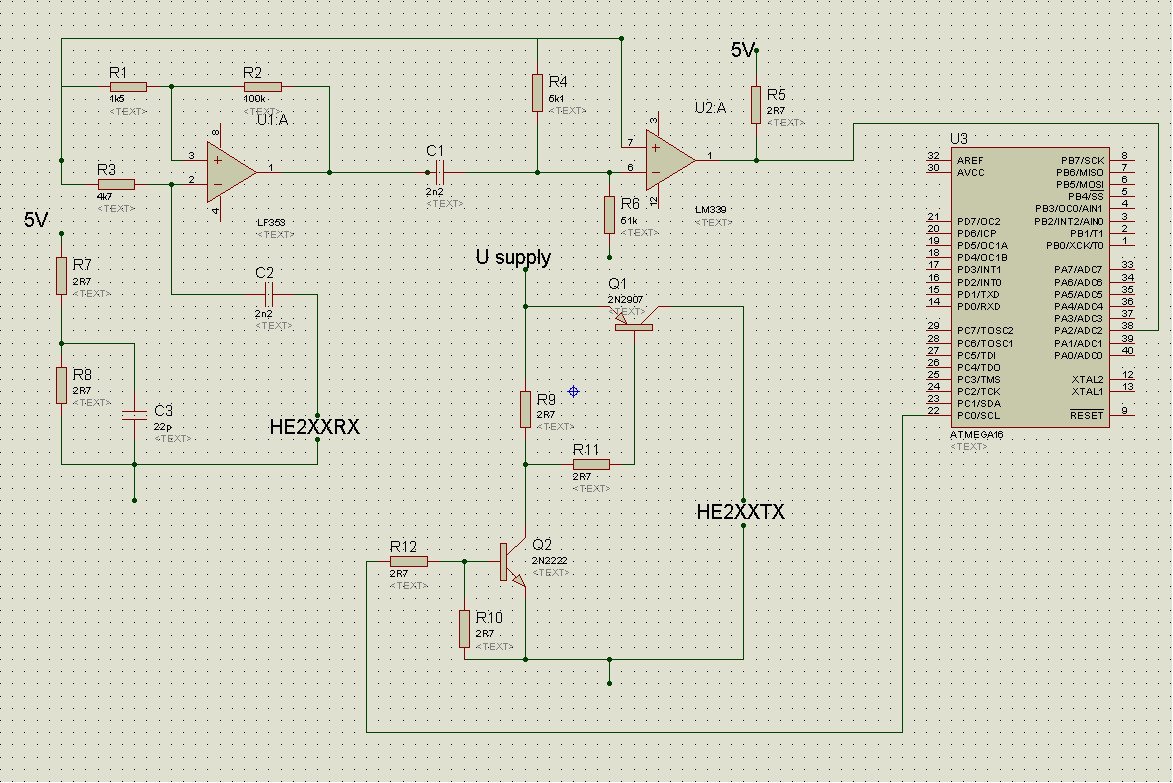Viewport: 1173px width, 783px height.
Task: Select the R7 resistor symbol
Action: [x=61, y=276]
